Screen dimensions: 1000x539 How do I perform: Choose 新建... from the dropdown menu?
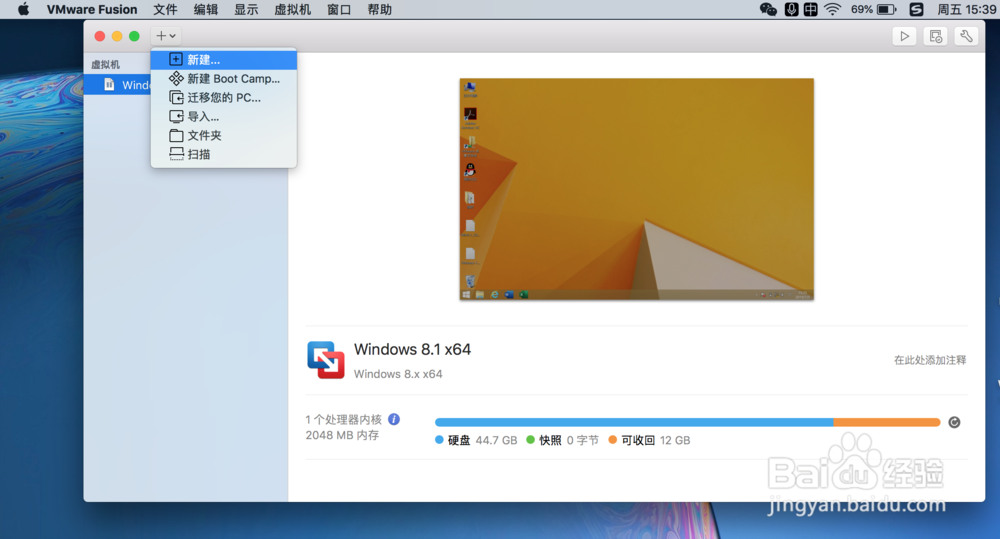(x=224, y=60)
